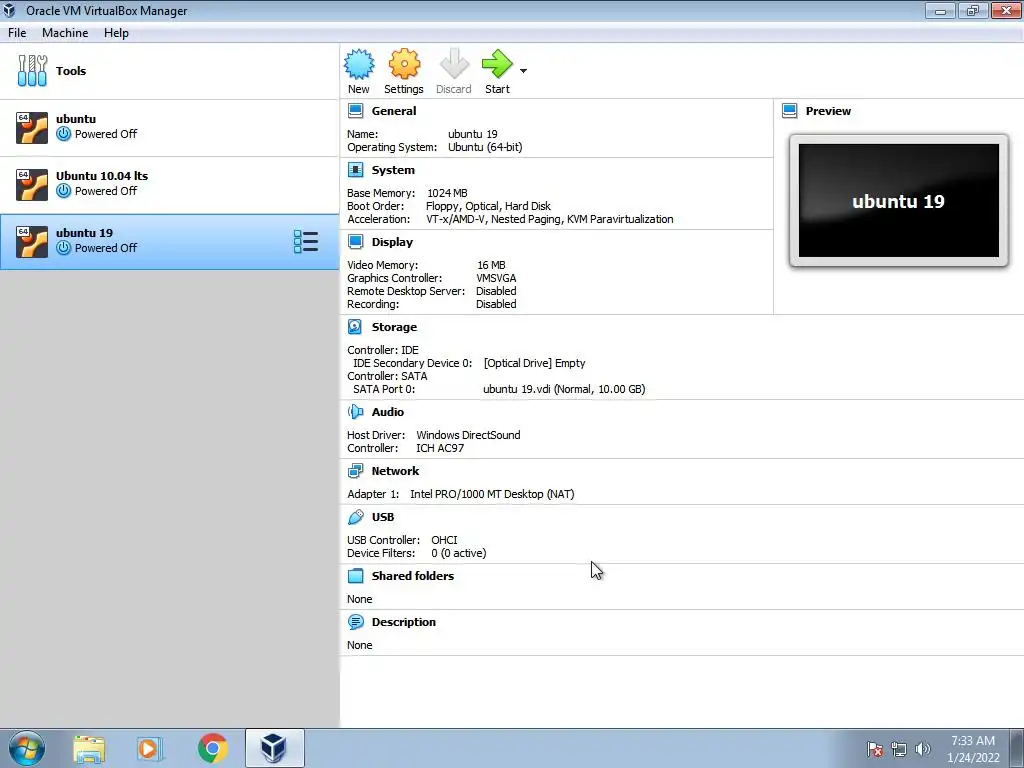This screenshot has width=1024, height=768.
Task: Open the Action Center flag icon
Action: coord(874,749)
